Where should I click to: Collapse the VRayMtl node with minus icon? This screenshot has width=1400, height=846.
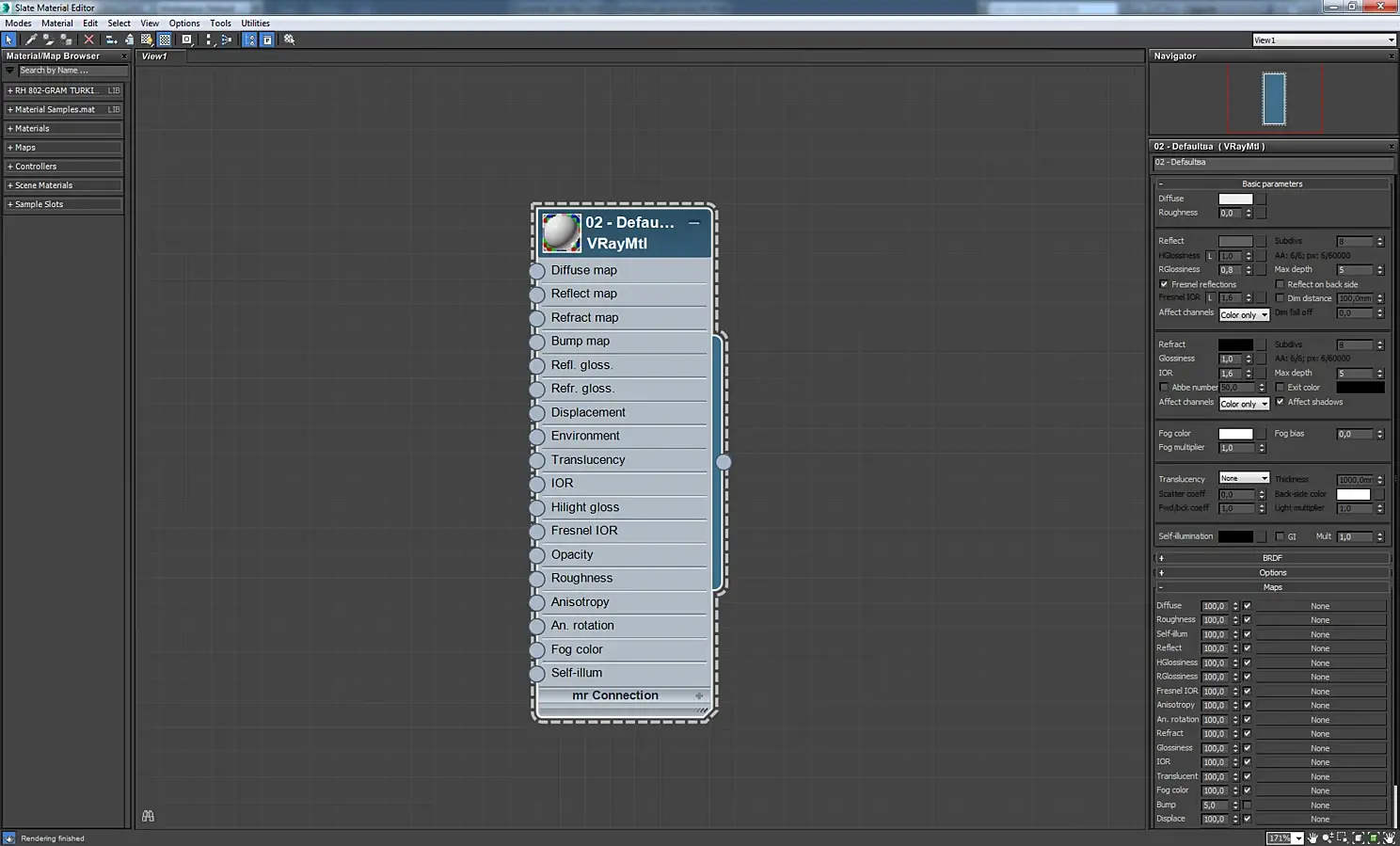point(694,223)
